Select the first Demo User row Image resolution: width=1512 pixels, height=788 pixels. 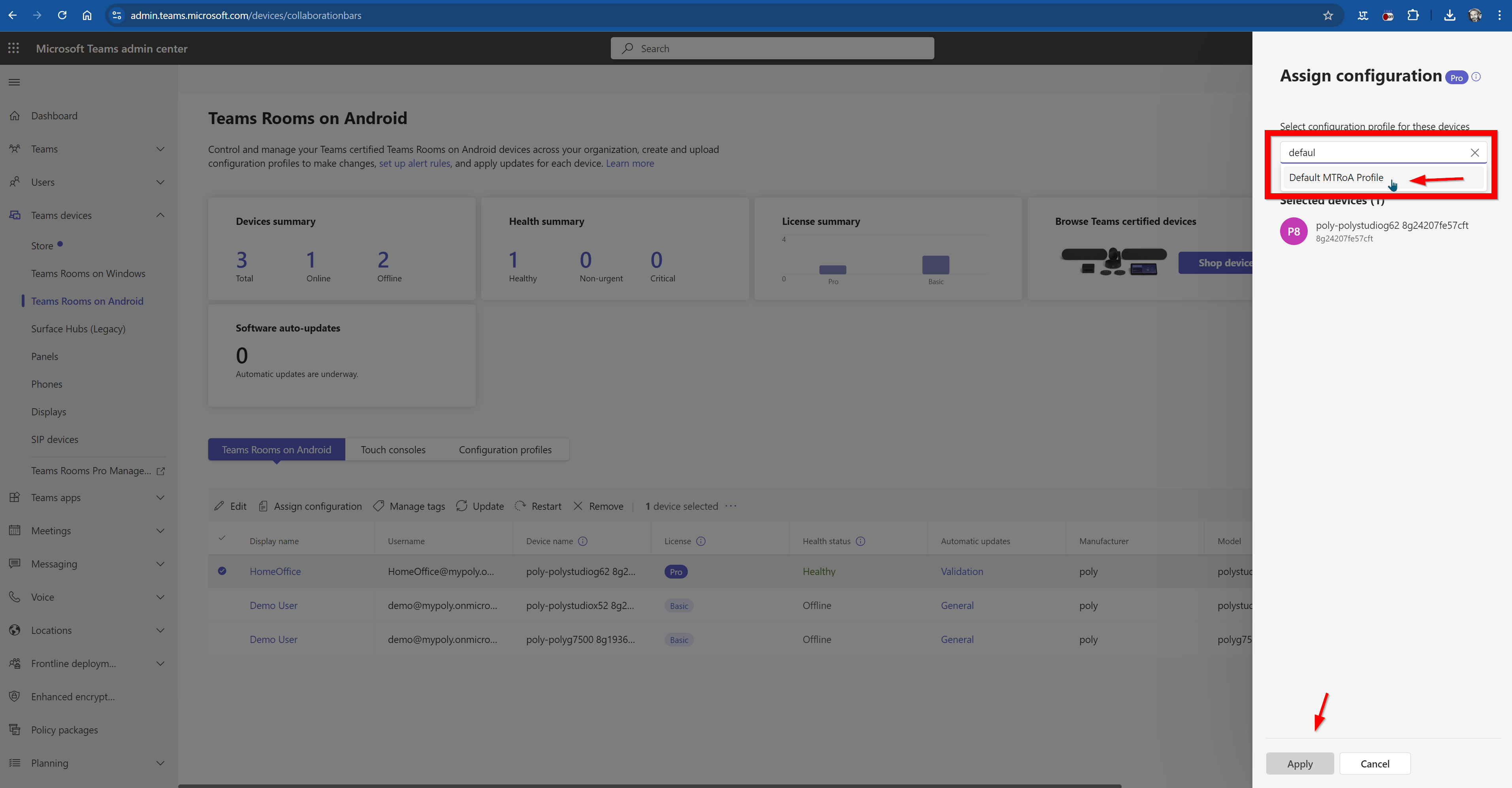click(222, 605)
